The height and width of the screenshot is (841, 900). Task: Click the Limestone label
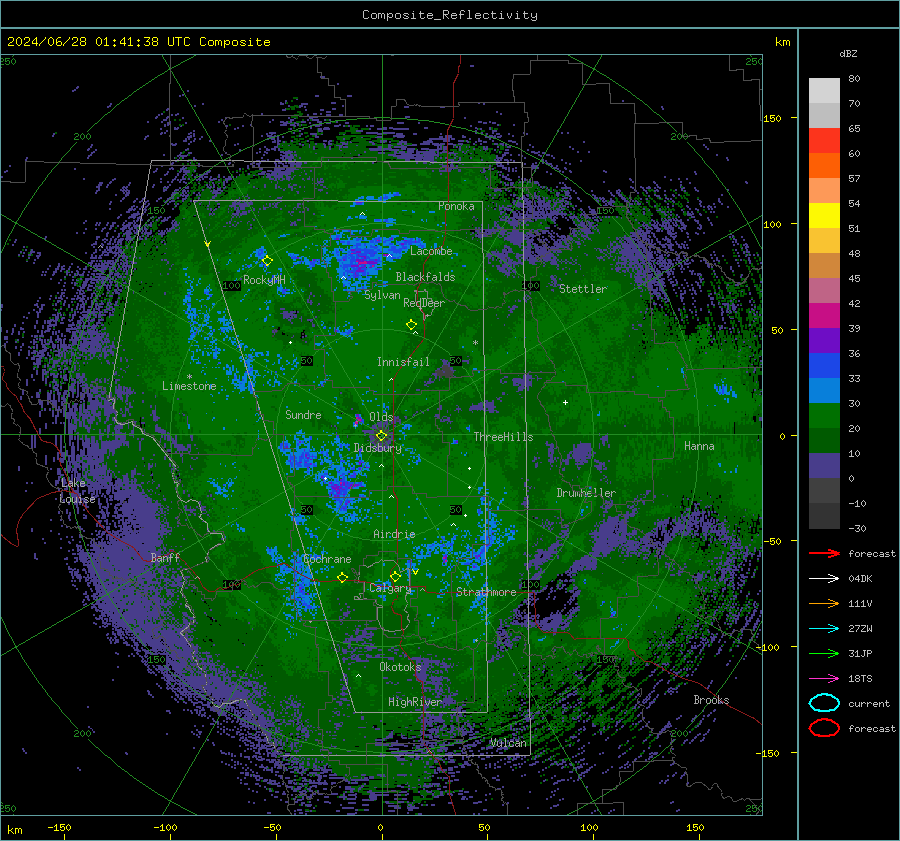pos(189,386)
